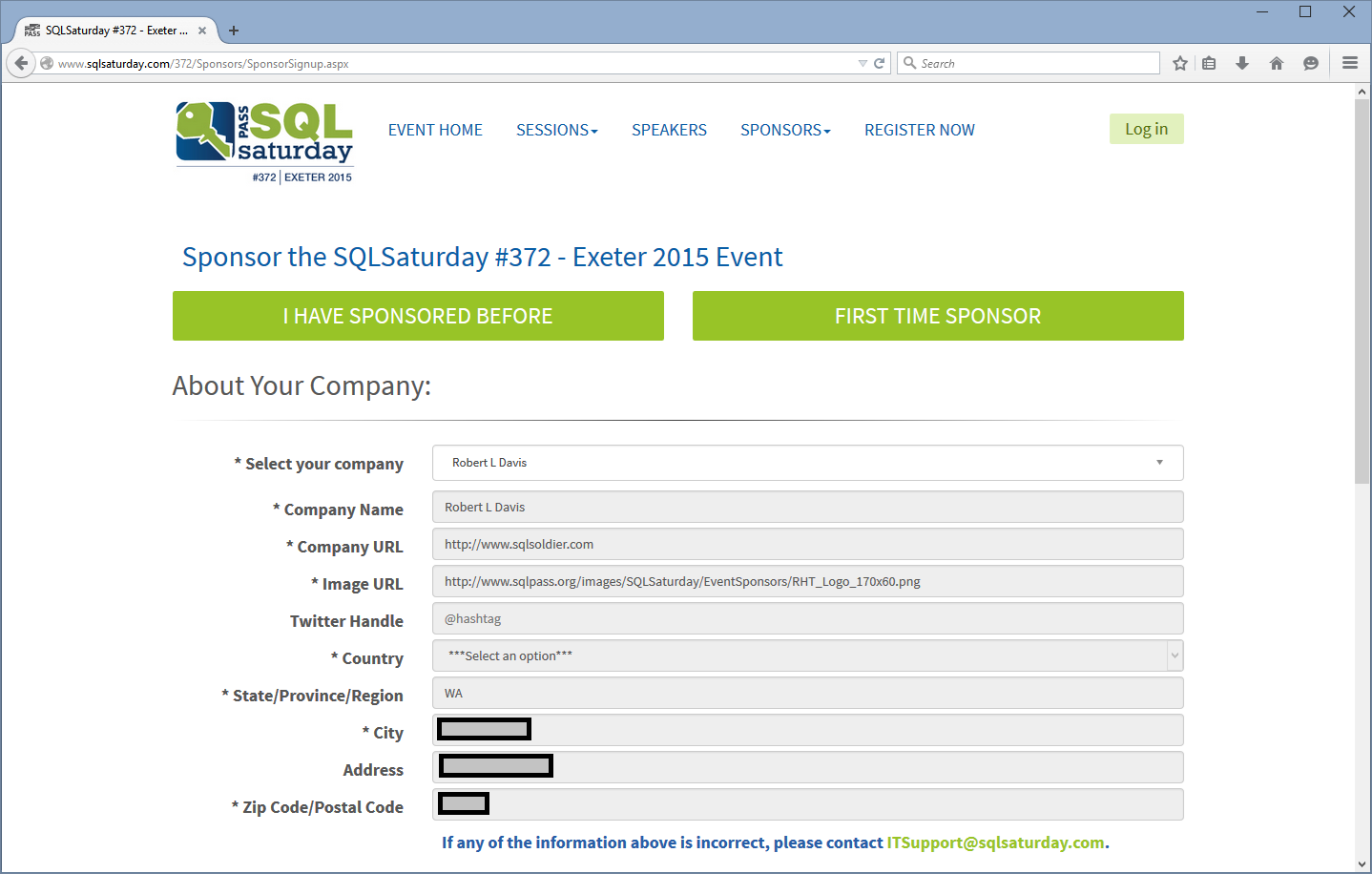The image size is (1372, 874).
Task: Click the Company Name field
Action: pos(807,507)
